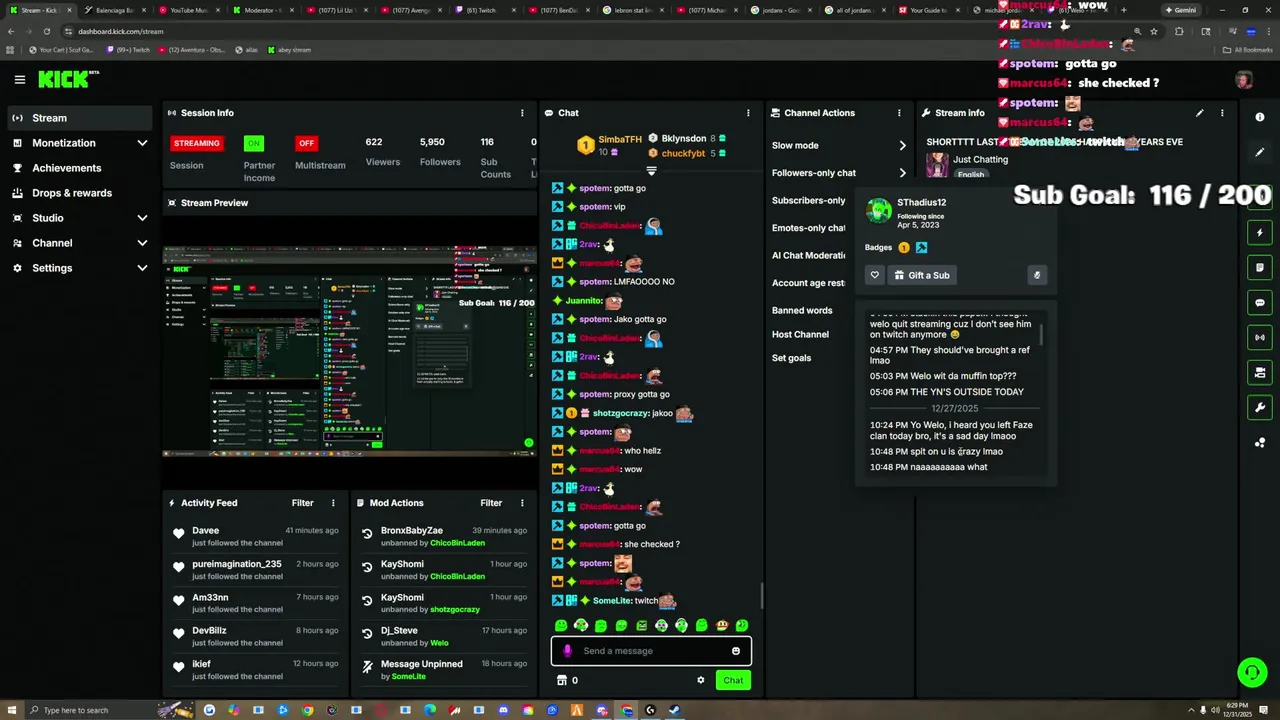Click the wrench icon in right sidebar

(x=1260, y=407)
